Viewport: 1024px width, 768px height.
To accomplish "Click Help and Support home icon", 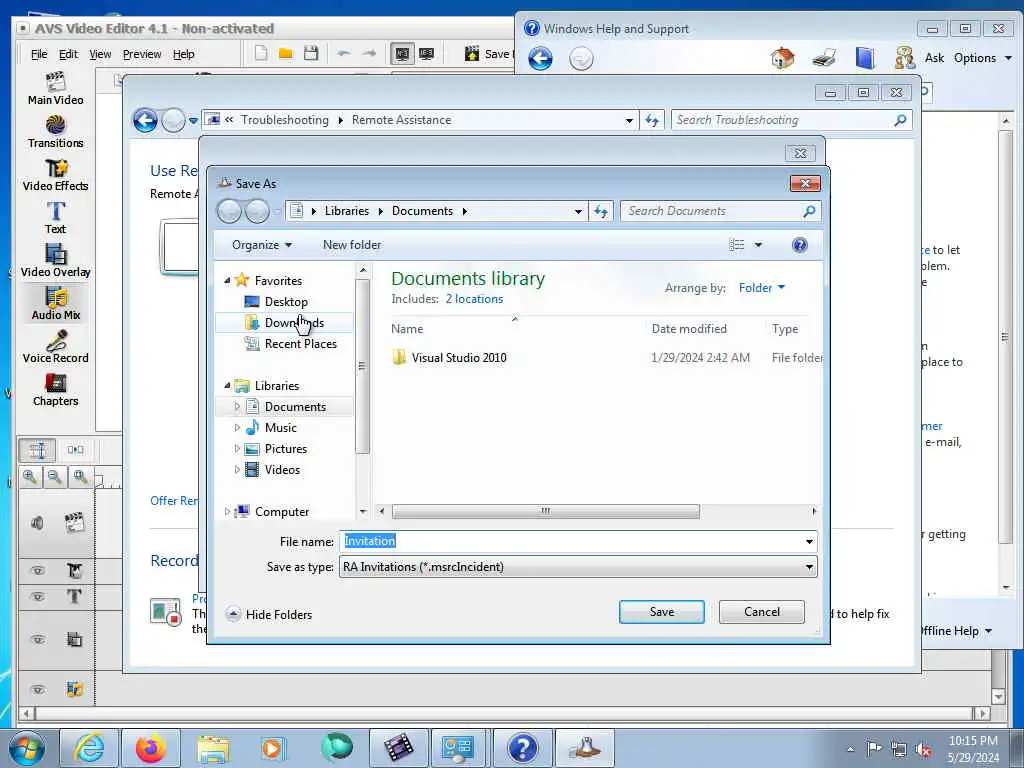I will click(x=783, y=58).
